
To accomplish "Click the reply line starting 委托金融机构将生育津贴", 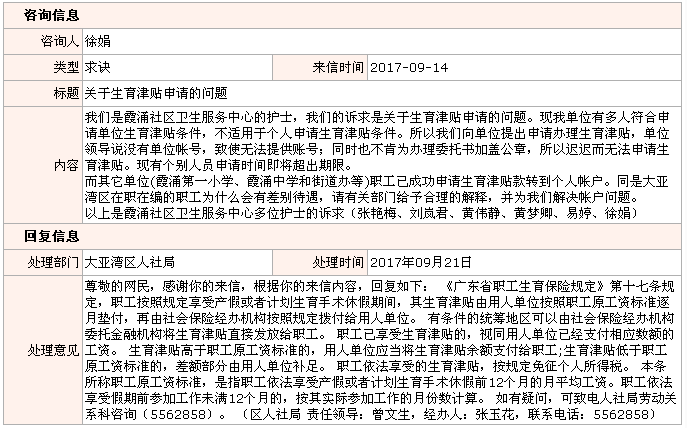I will (x=379, y=335).
